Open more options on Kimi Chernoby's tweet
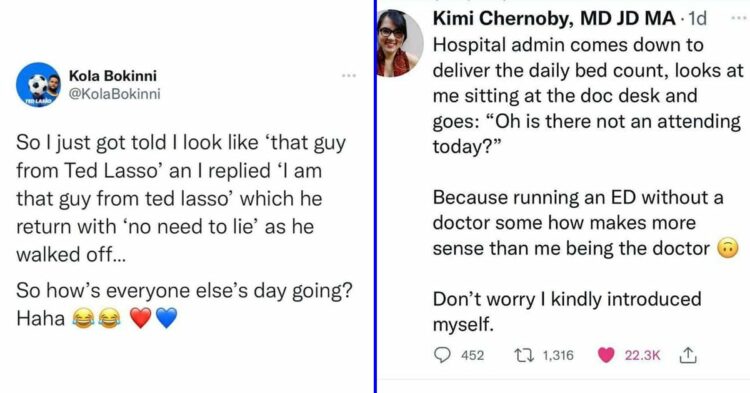The image size is (750, 393). [x=739, y=18]
